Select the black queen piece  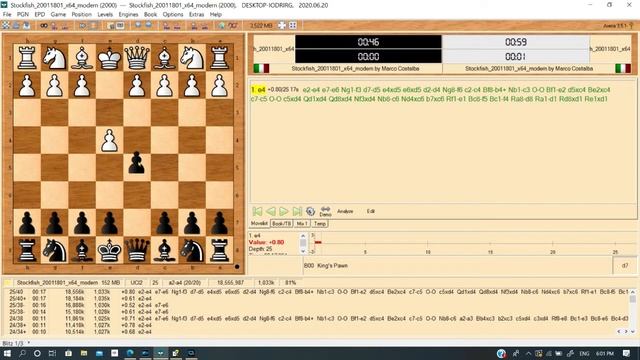[137, 250]
